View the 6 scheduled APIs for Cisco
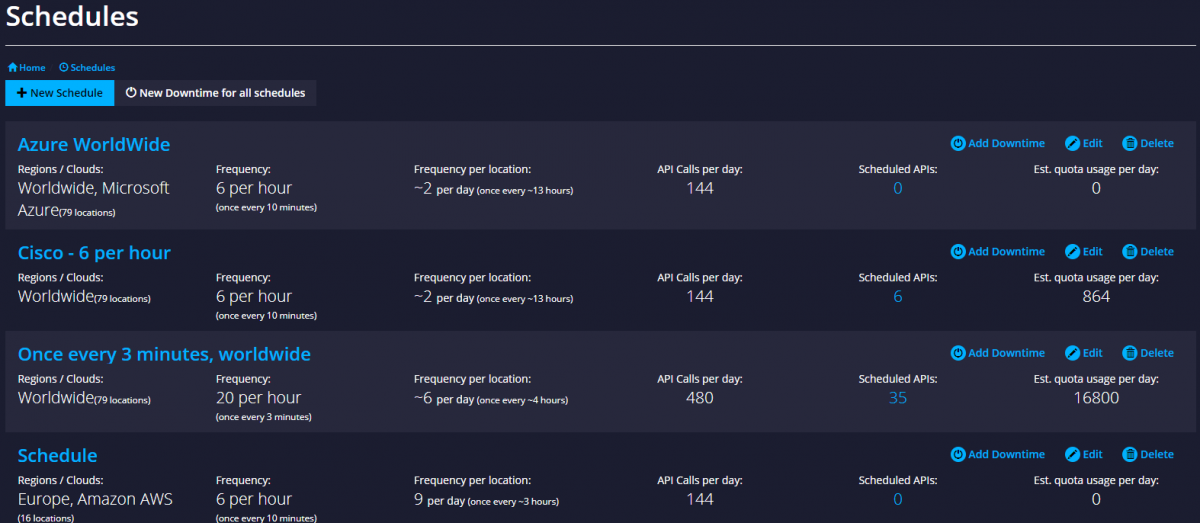Viewport: 1200px width, 523px height. pos(897,296)
